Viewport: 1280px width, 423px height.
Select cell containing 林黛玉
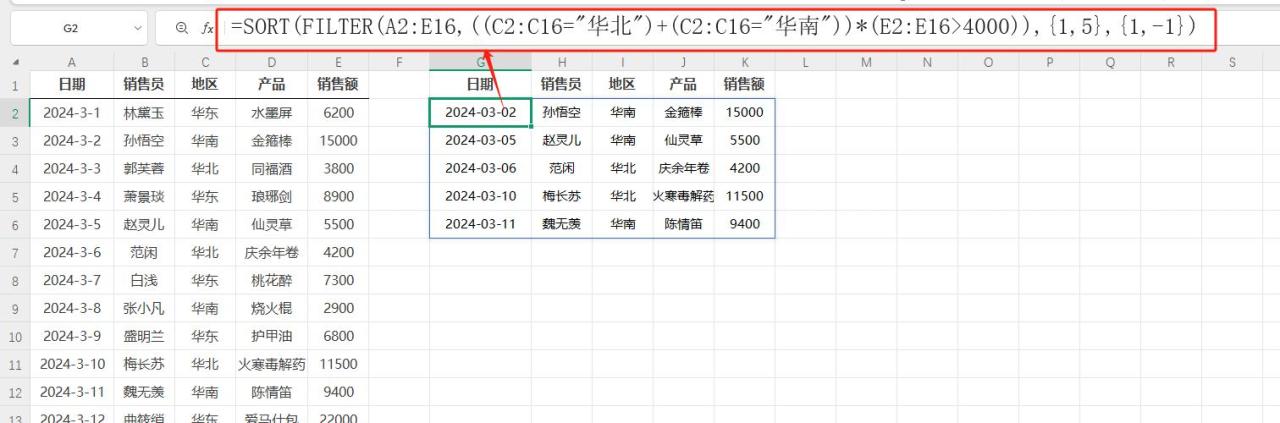[x=144, y=113]
